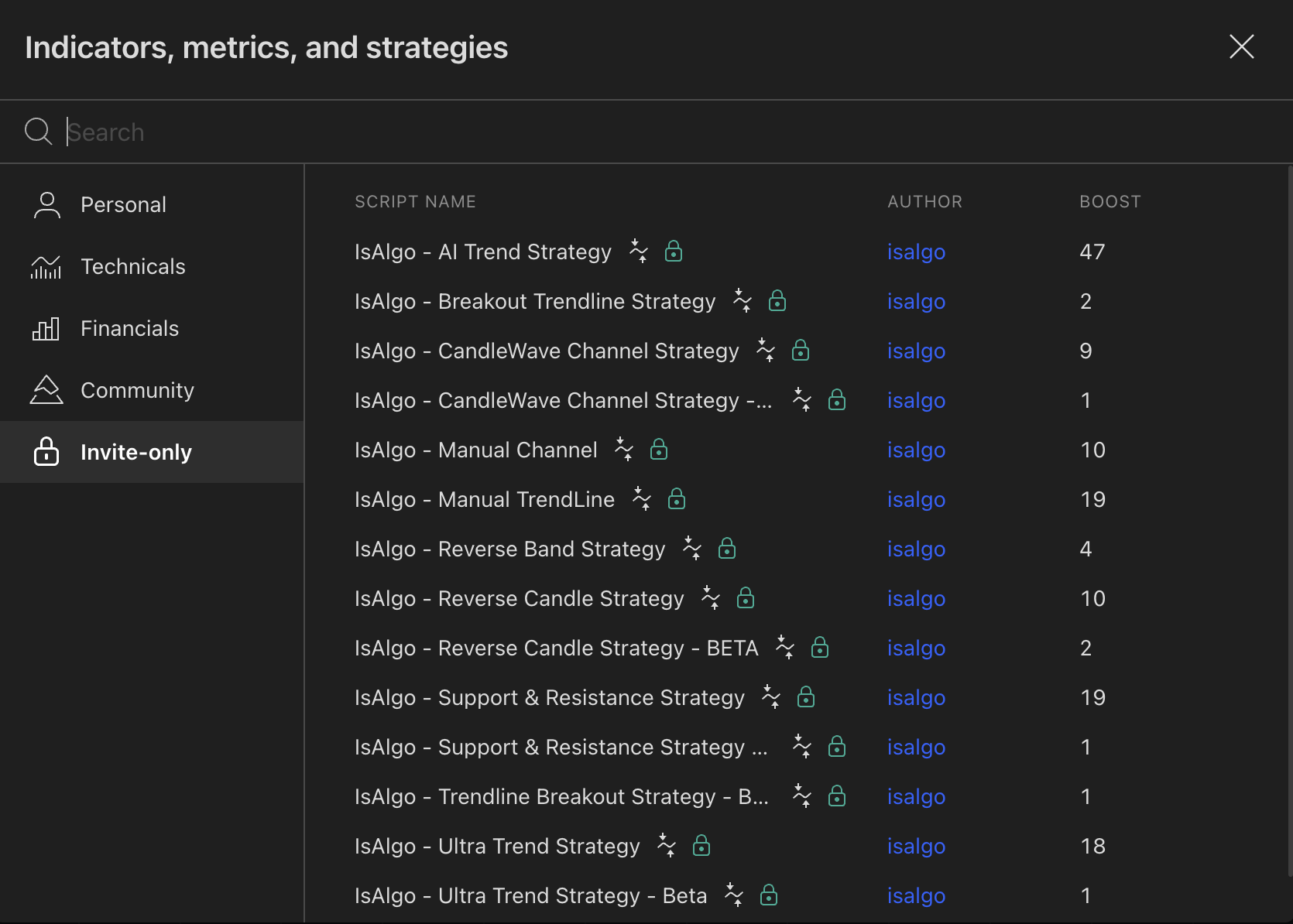
Task: Close the Indicators, metrics, and strategies dialog
Action: pos(1242,47)
